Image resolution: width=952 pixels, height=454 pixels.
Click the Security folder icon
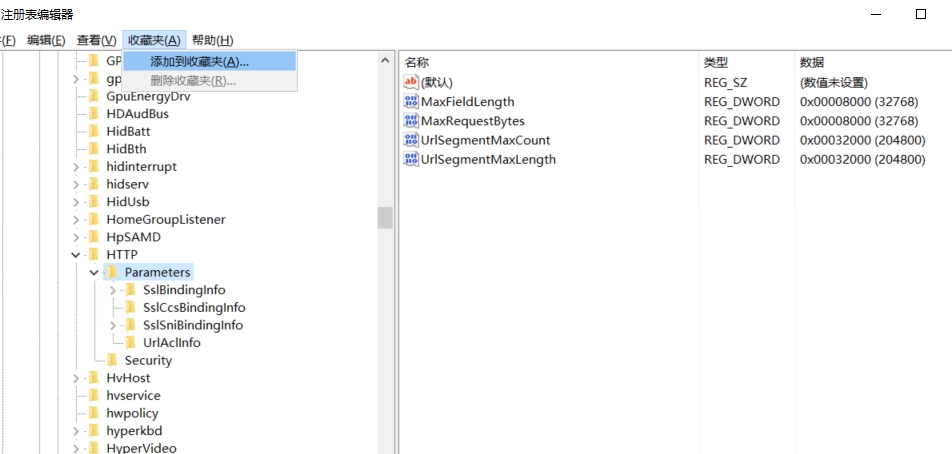[x=112, y=360]
